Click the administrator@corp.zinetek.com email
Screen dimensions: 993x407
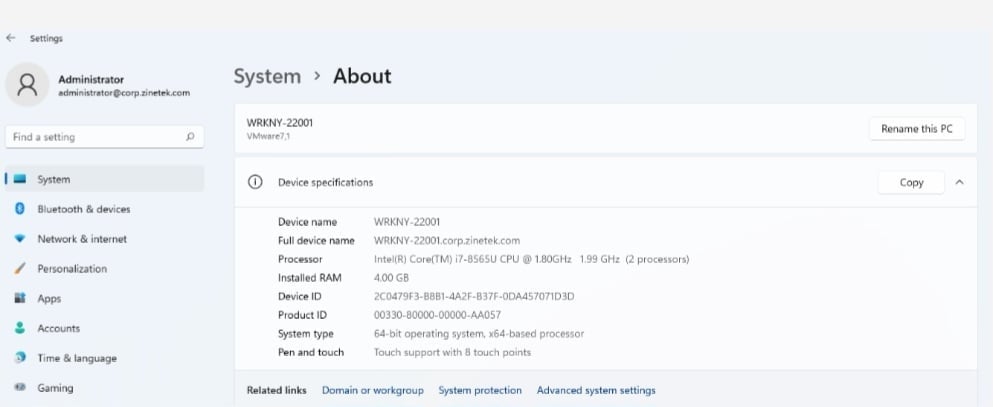pyautogui.click(x=124, y=92)
